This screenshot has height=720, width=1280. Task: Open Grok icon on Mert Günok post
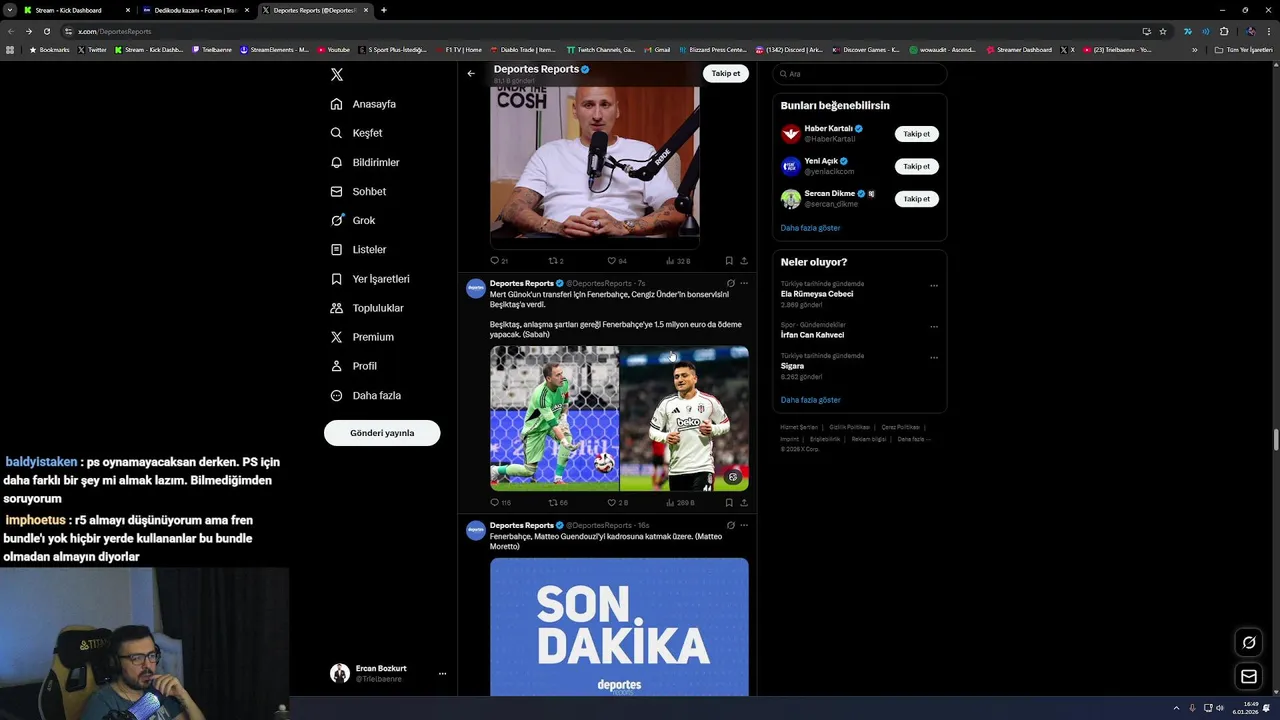tap(731, 283)
